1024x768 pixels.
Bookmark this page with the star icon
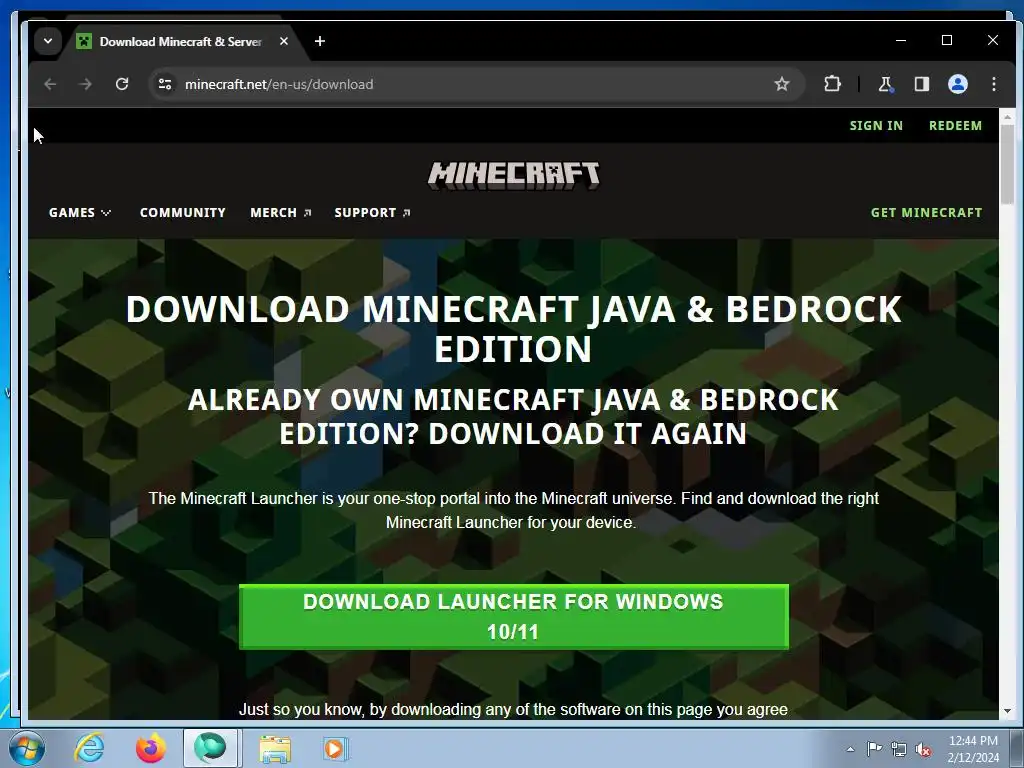782,84
